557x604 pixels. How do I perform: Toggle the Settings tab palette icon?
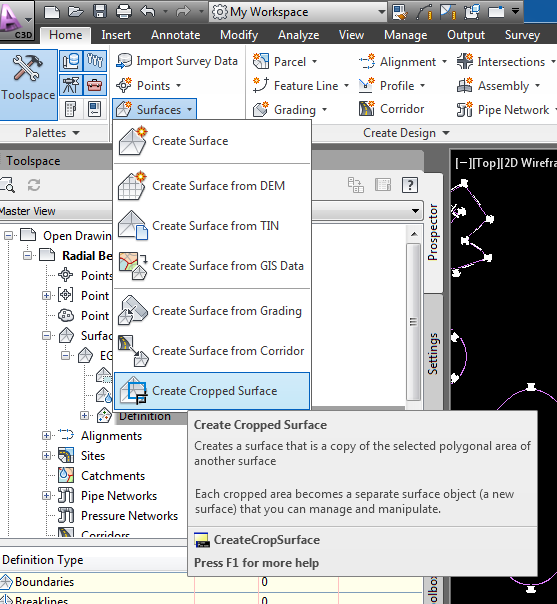click(x=95, y=61)
